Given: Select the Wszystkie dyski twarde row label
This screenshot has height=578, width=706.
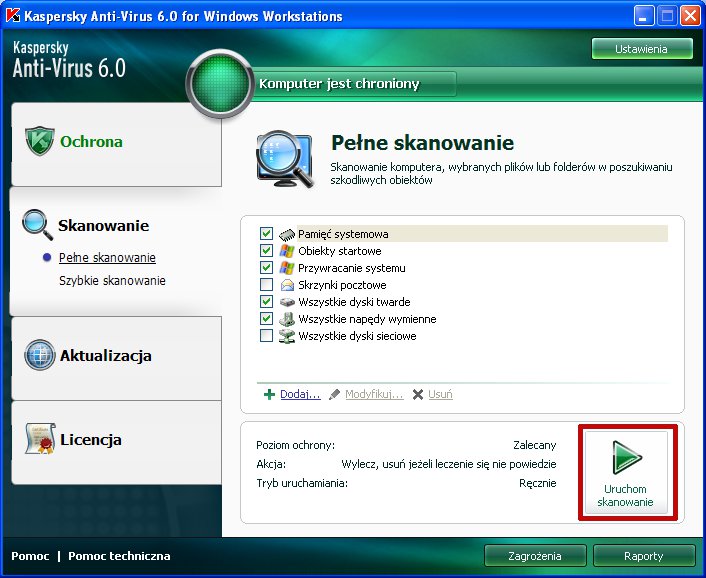Looking at the screenshot, I should tap(354, 302).
